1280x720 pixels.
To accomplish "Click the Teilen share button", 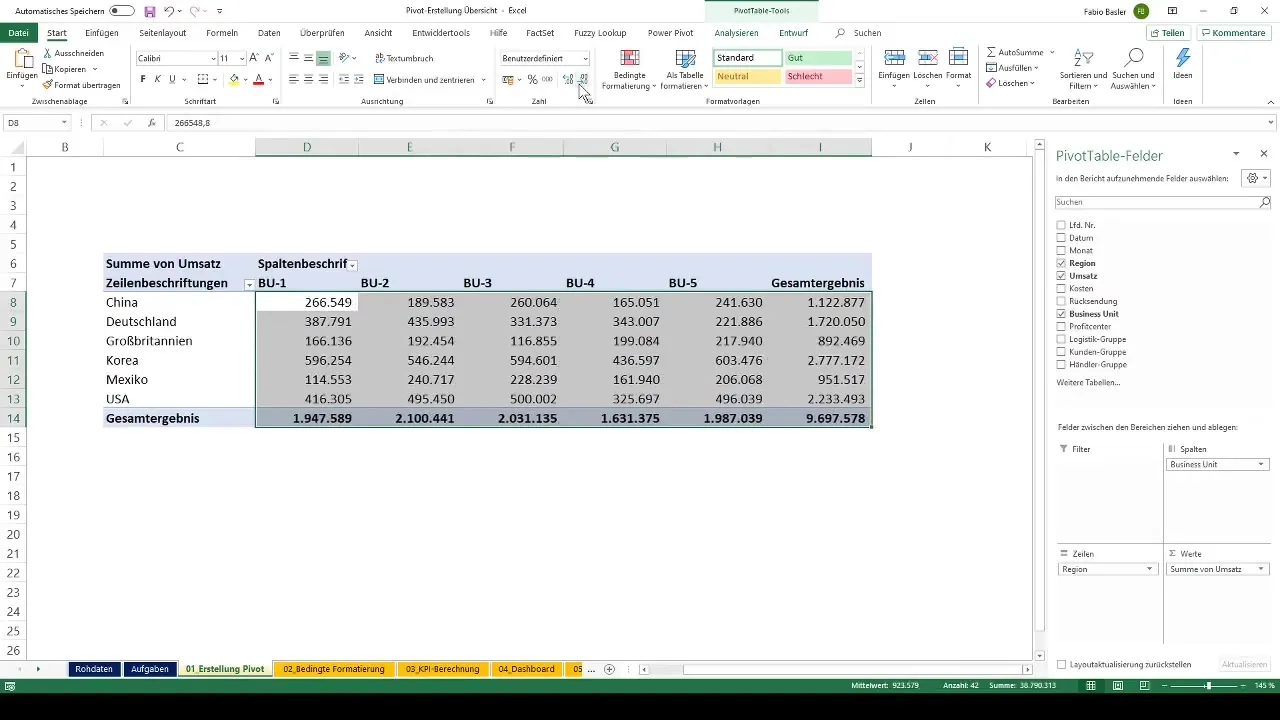I will 1168,33.
